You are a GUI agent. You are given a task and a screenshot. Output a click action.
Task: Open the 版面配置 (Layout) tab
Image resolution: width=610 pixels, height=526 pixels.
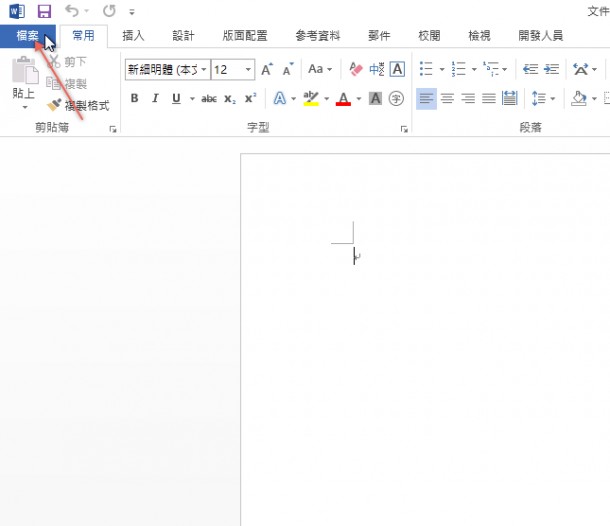click(245, 36)
